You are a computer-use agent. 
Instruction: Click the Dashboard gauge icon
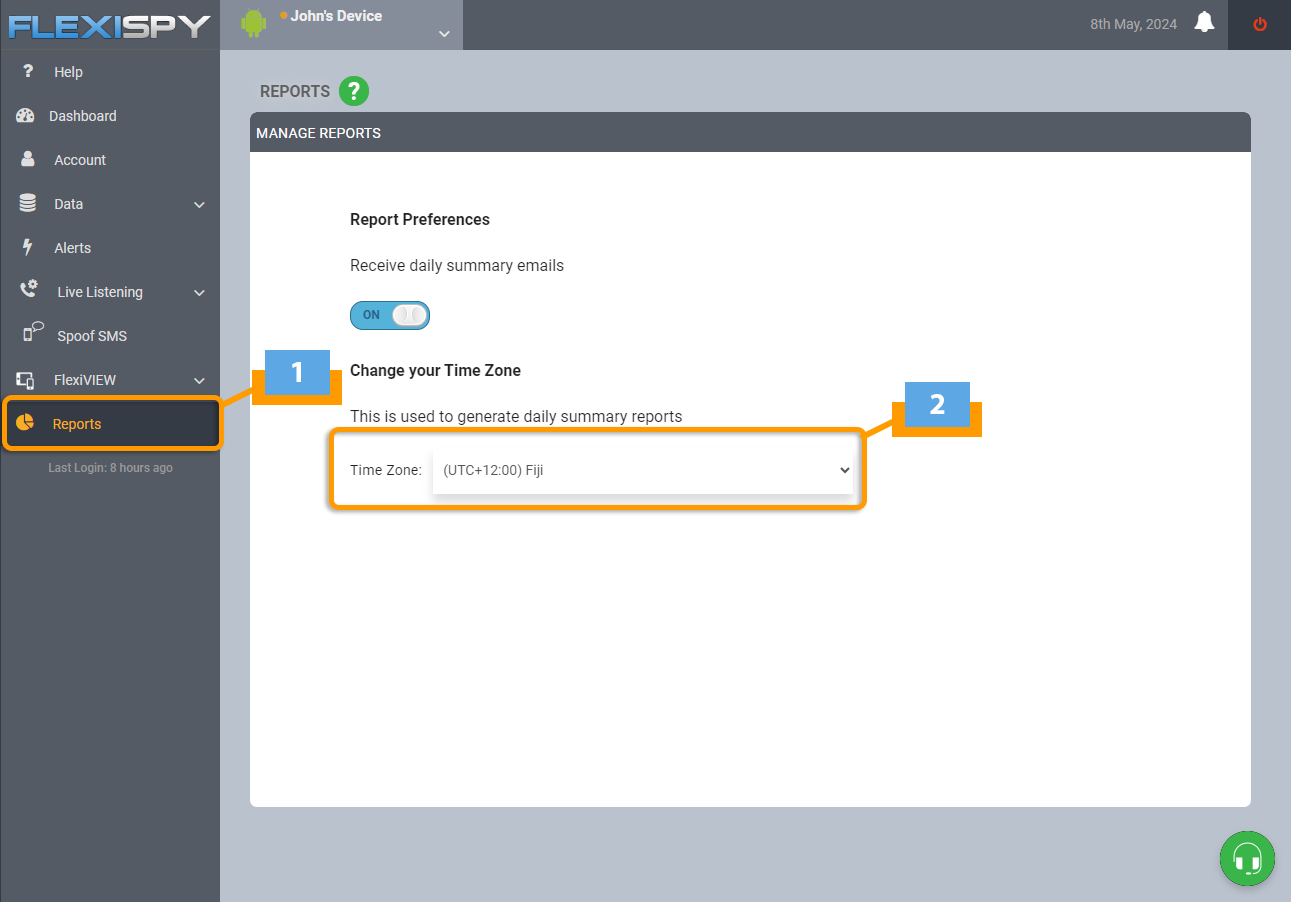(26, 116)
